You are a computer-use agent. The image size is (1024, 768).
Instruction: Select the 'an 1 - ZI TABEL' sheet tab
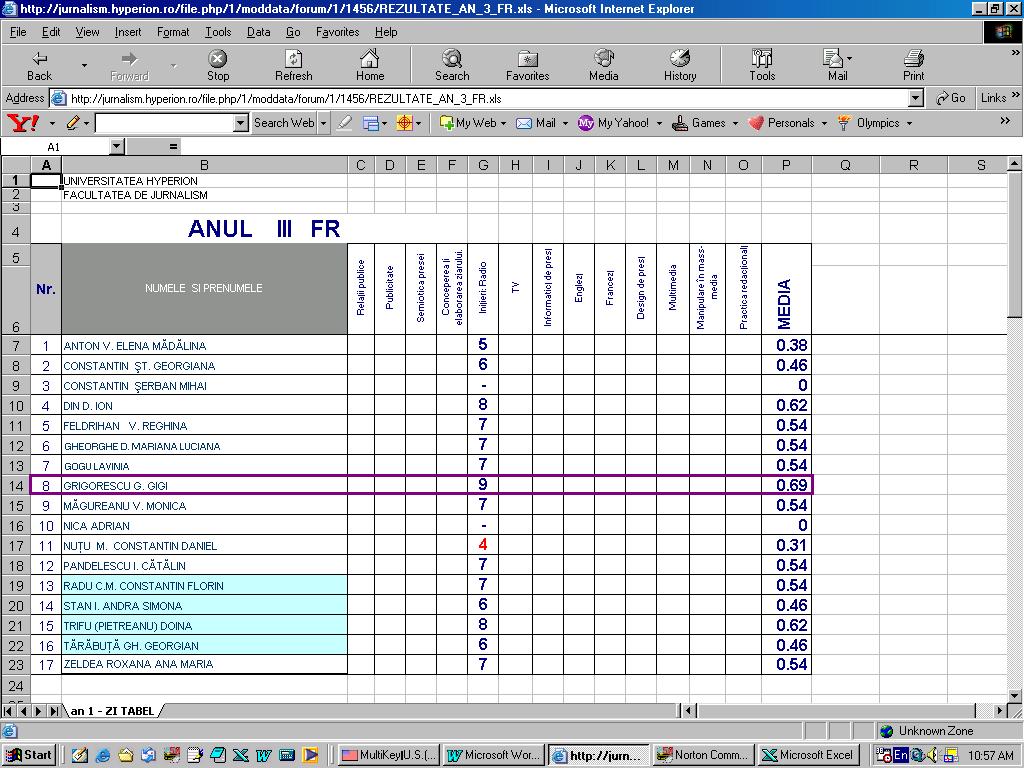point(112,711)
